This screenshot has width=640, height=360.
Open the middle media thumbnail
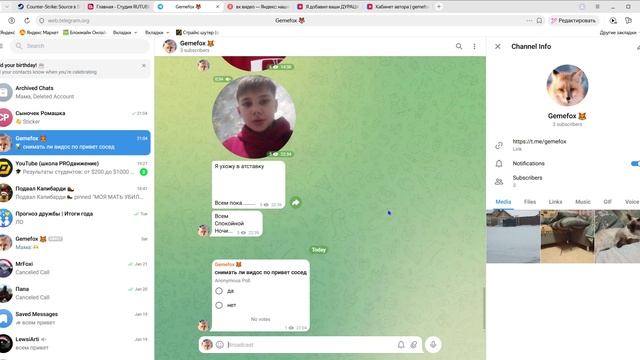click(x=567, y=236)
